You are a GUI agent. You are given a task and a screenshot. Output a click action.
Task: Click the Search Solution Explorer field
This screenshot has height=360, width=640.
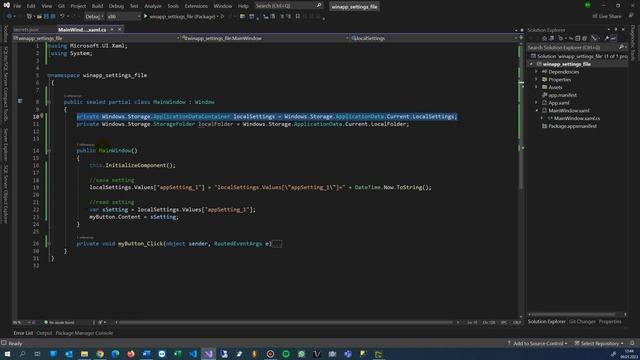pos(573,47)
